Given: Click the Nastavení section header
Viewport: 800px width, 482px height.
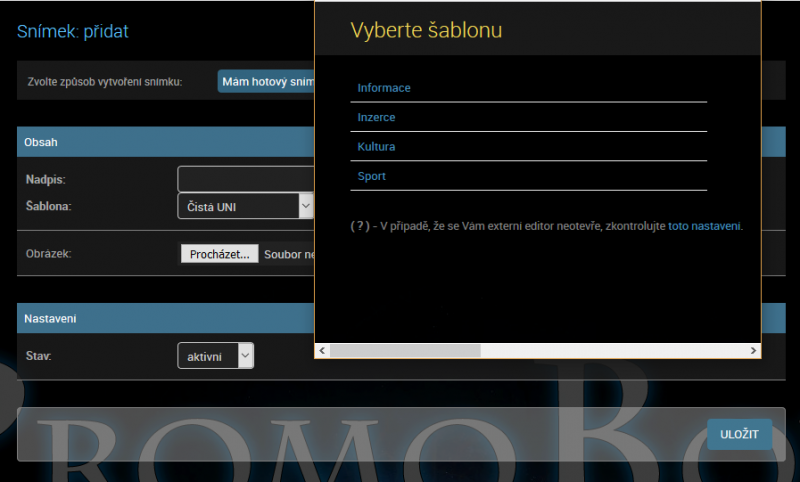Looking at the screenshot, I should 51,318.
